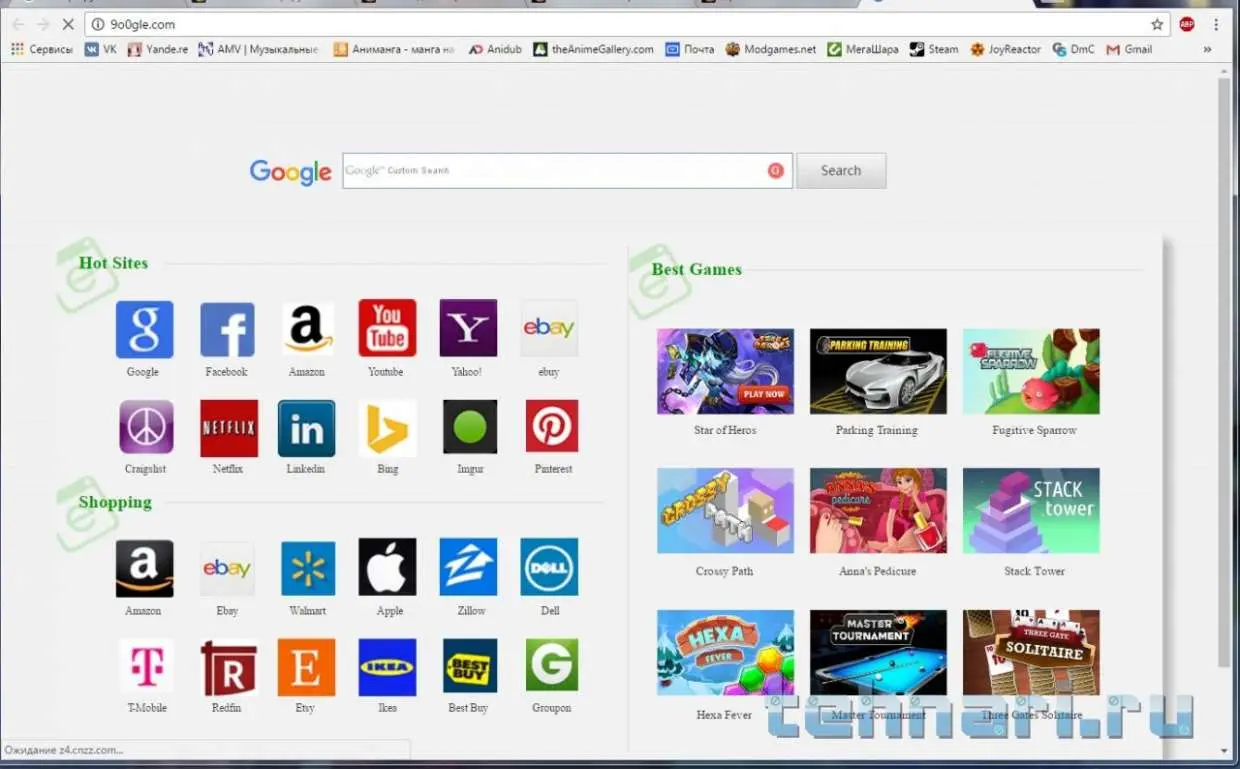Go forward with the forward arrow
The image size is (1240, 769).
coord(43,24)
